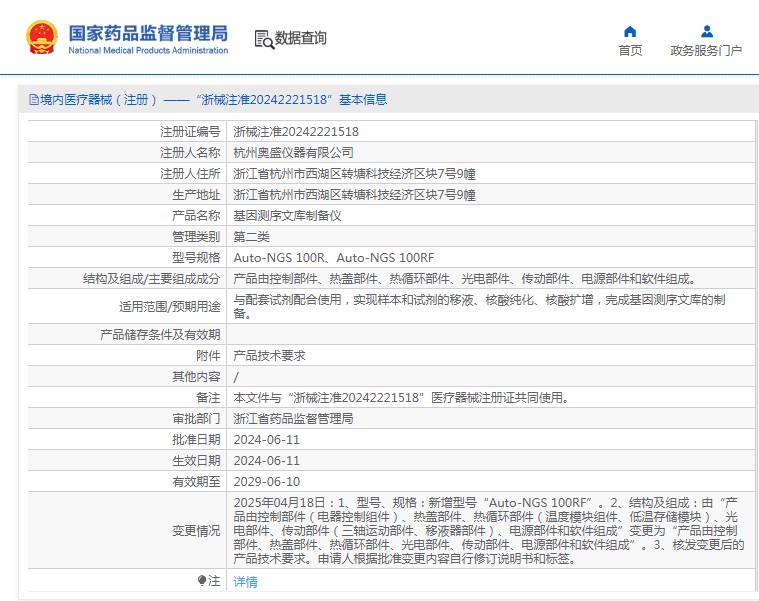Screen dimensions: 759x601
Task: Click the 产品名称 row label
Action: pos(197,215)
